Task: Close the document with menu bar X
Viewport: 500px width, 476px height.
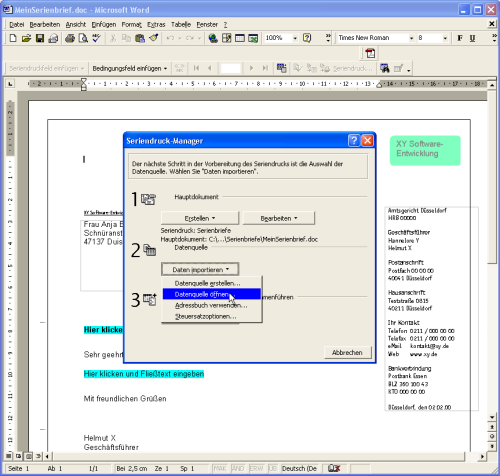Action: point(491,24)
